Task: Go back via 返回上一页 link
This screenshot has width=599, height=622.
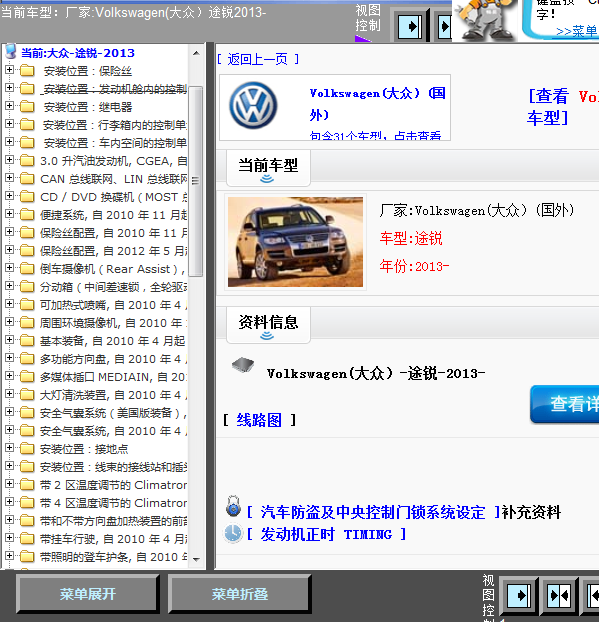Action: pyautogui.click(x=258, y=59)
